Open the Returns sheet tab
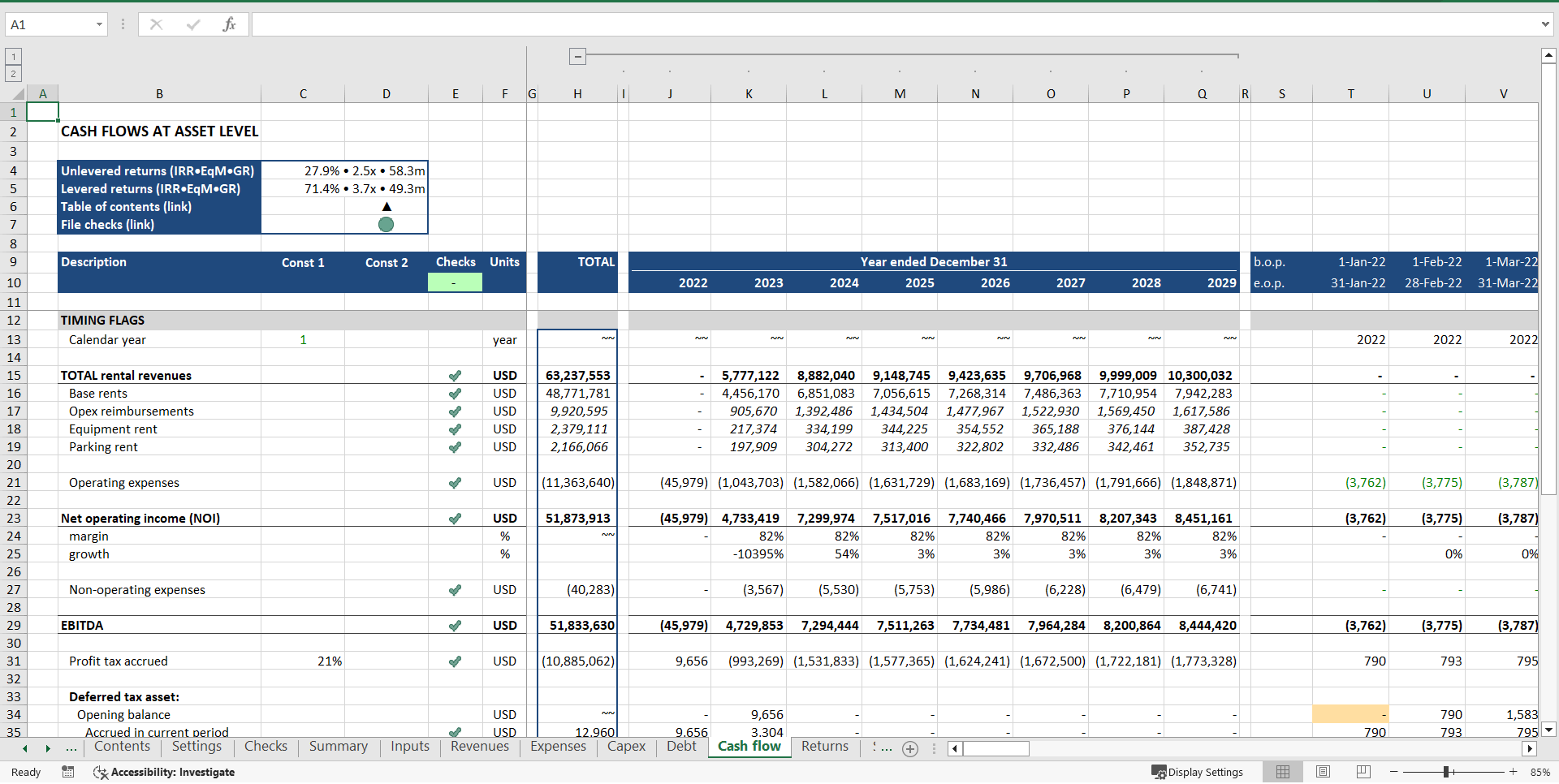1559x784 pixels. coord(824,747)
